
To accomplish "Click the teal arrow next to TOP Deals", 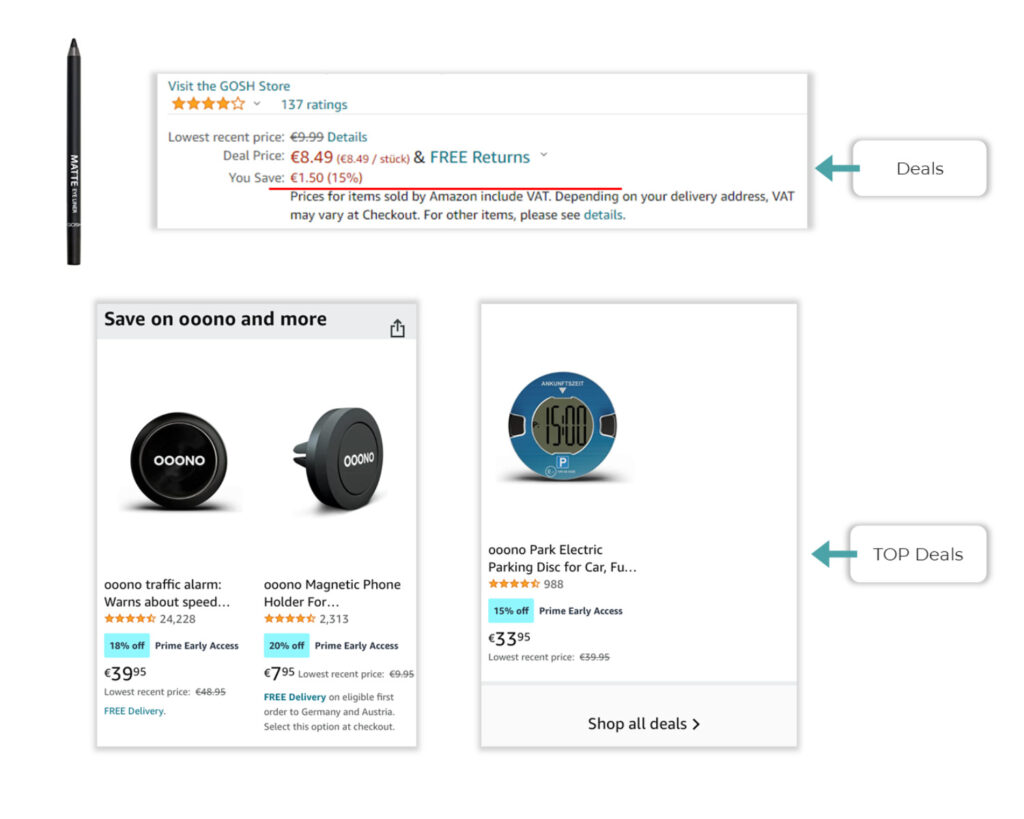I will [x=830, y=553].
